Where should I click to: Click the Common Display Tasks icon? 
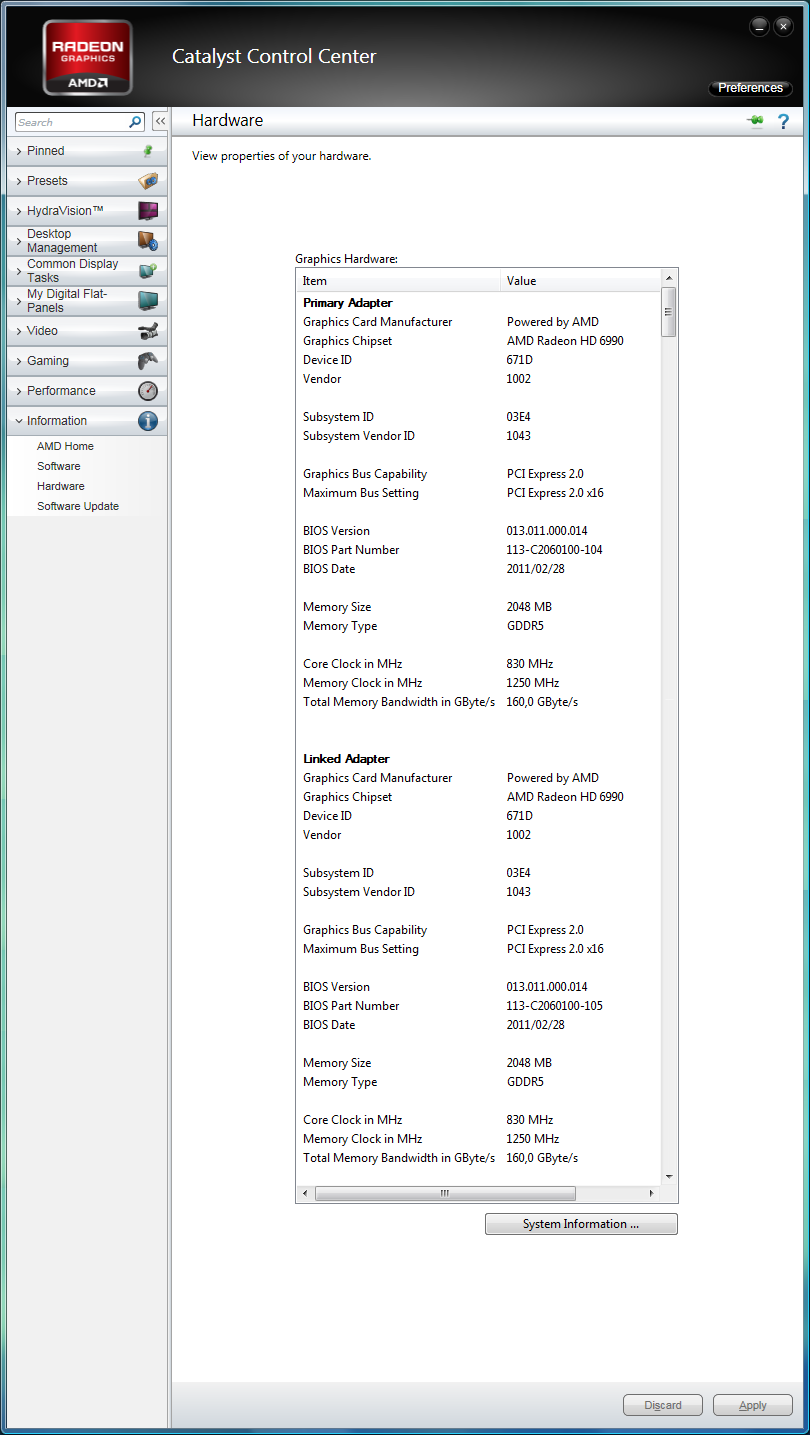148,271
